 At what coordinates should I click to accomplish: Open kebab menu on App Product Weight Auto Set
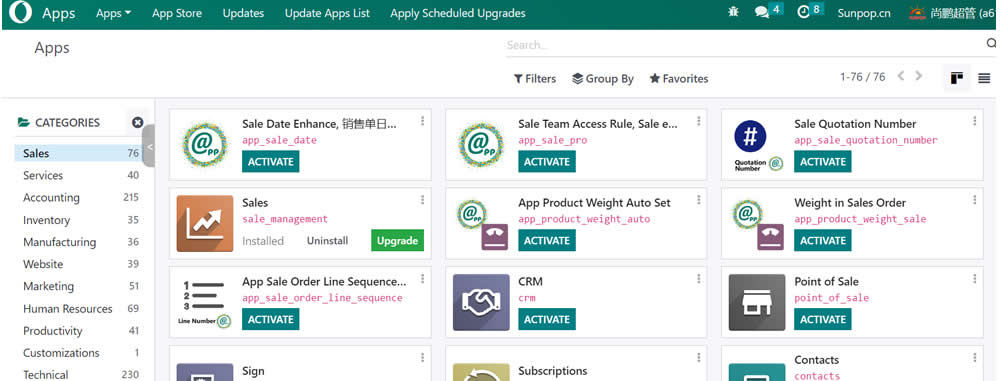(699, 200)
